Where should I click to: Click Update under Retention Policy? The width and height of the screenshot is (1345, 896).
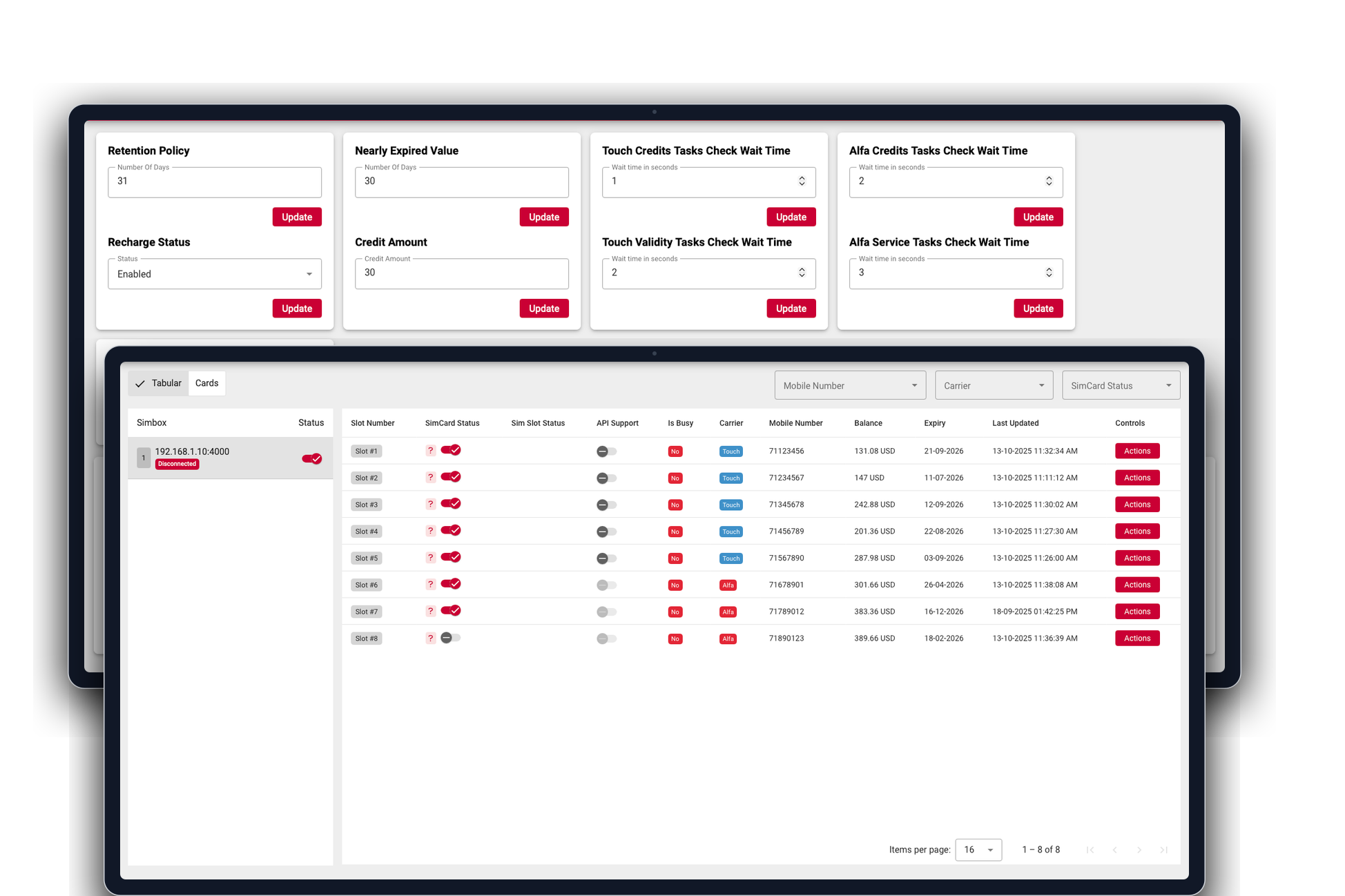point(297,217)
